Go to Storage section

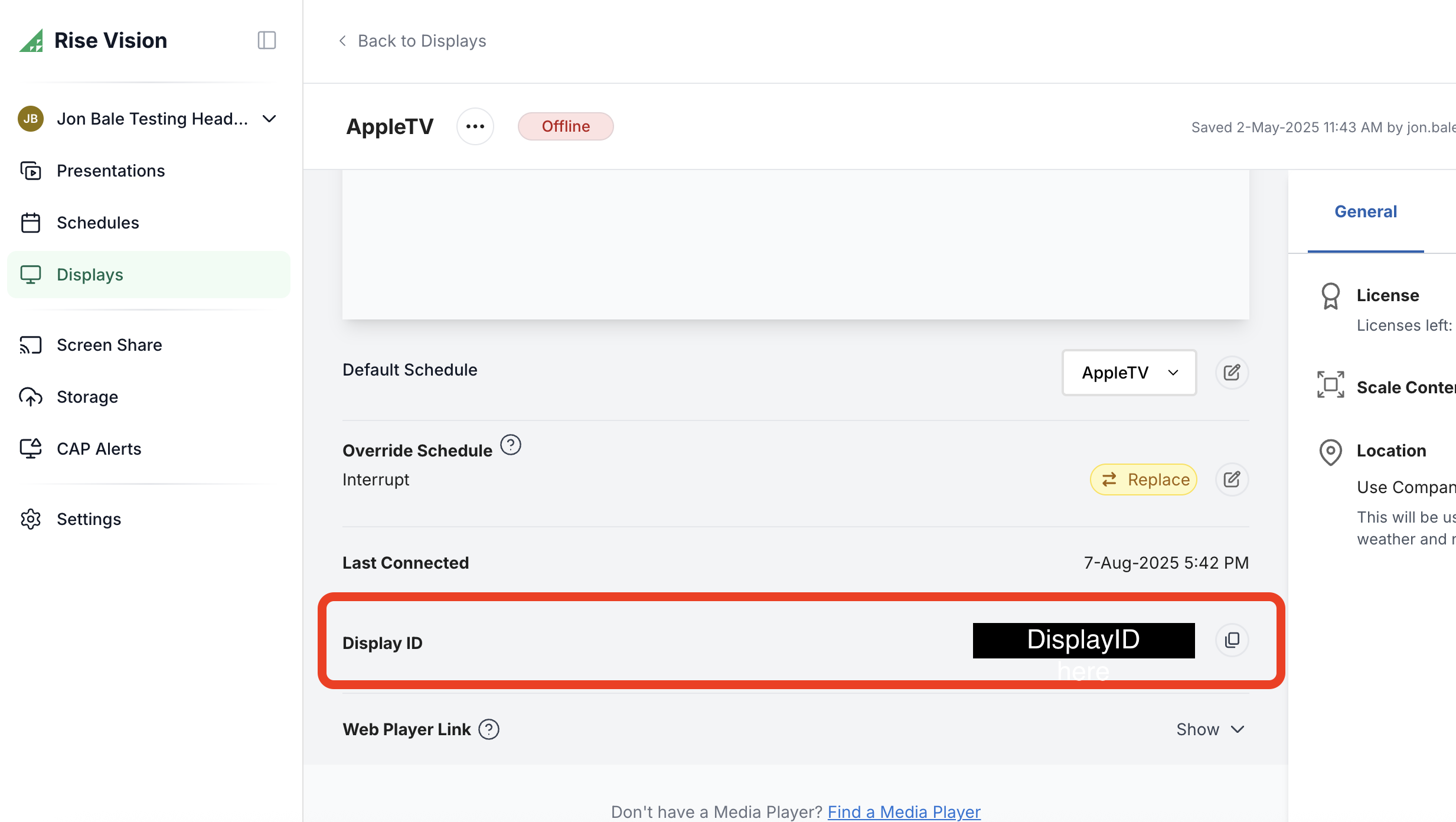[x=87, y=397]
